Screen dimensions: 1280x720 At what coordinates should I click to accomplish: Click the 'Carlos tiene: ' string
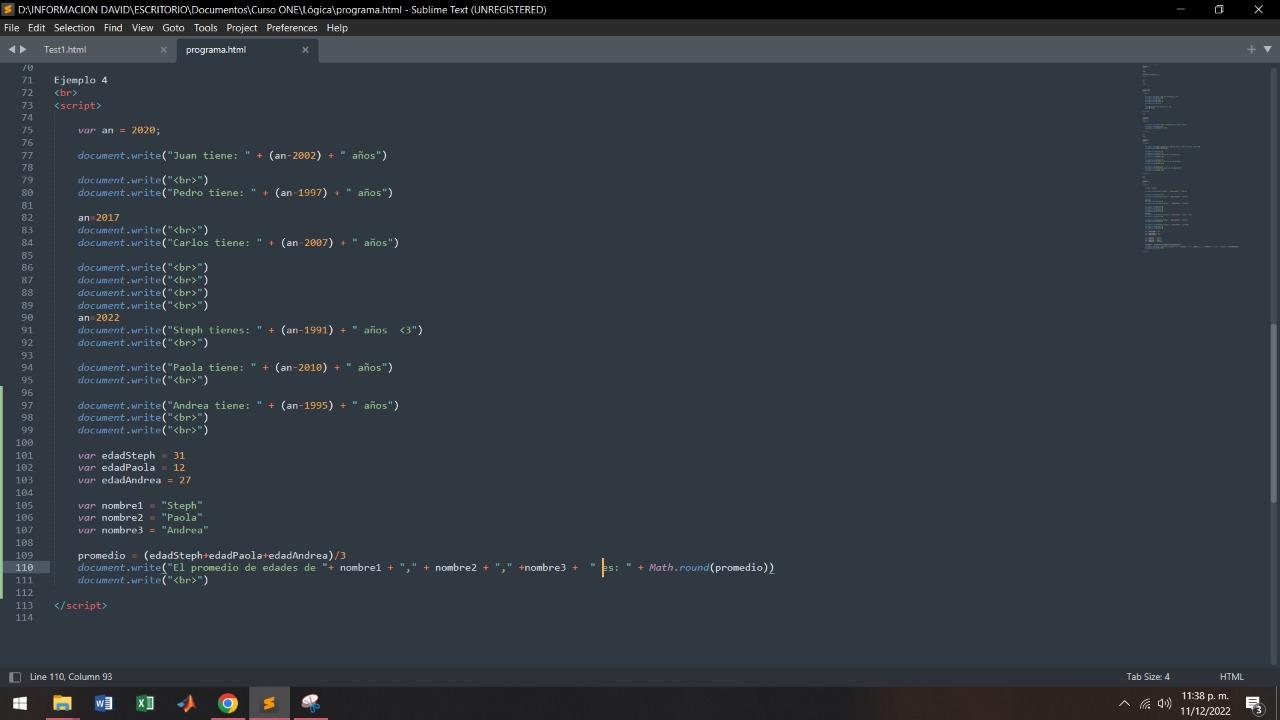coord(217,242)
